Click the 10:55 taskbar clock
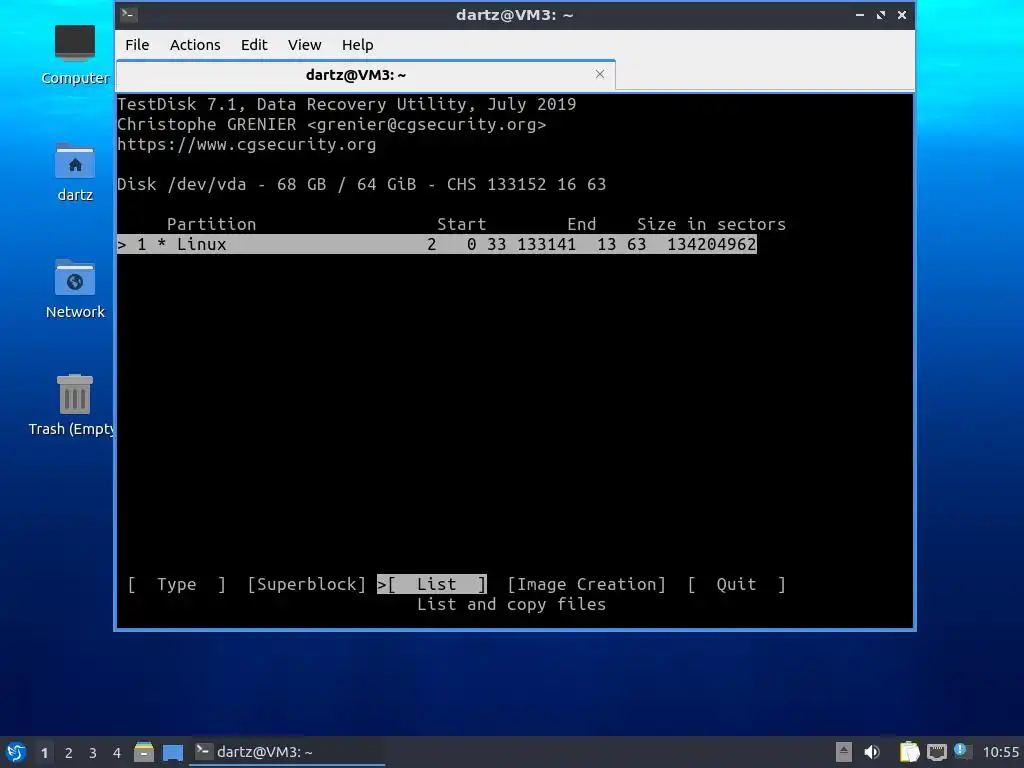This screenshot has height=768, width=1024. (x=1000, y=752)
